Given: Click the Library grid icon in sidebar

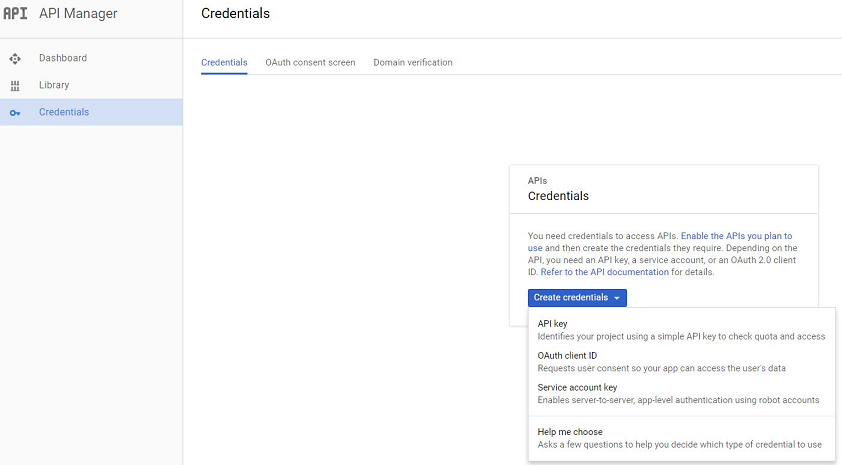Looking at the screenshot, I should click(x=15, y=85).
